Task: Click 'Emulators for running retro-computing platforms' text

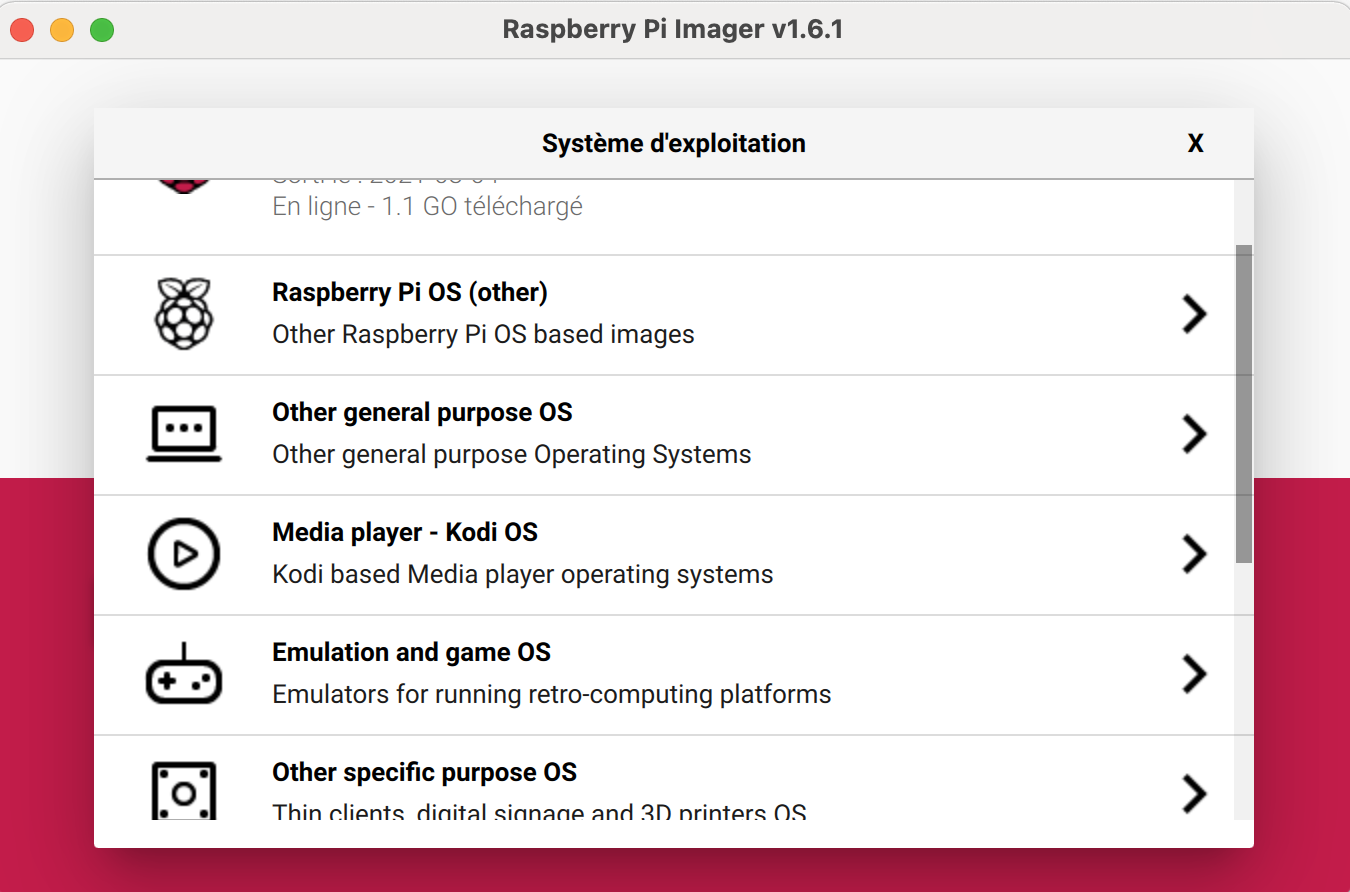Action: click(x=551, y=694)
